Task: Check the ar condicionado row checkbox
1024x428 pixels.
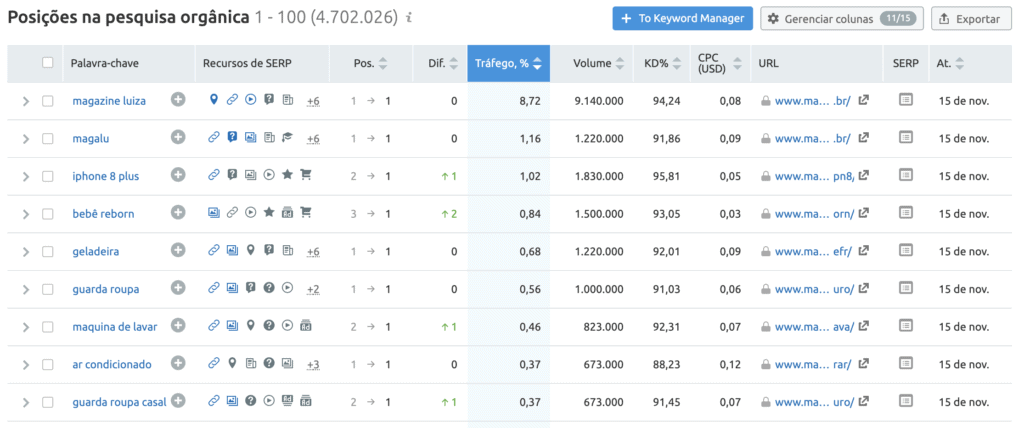Action: (48, 364)
